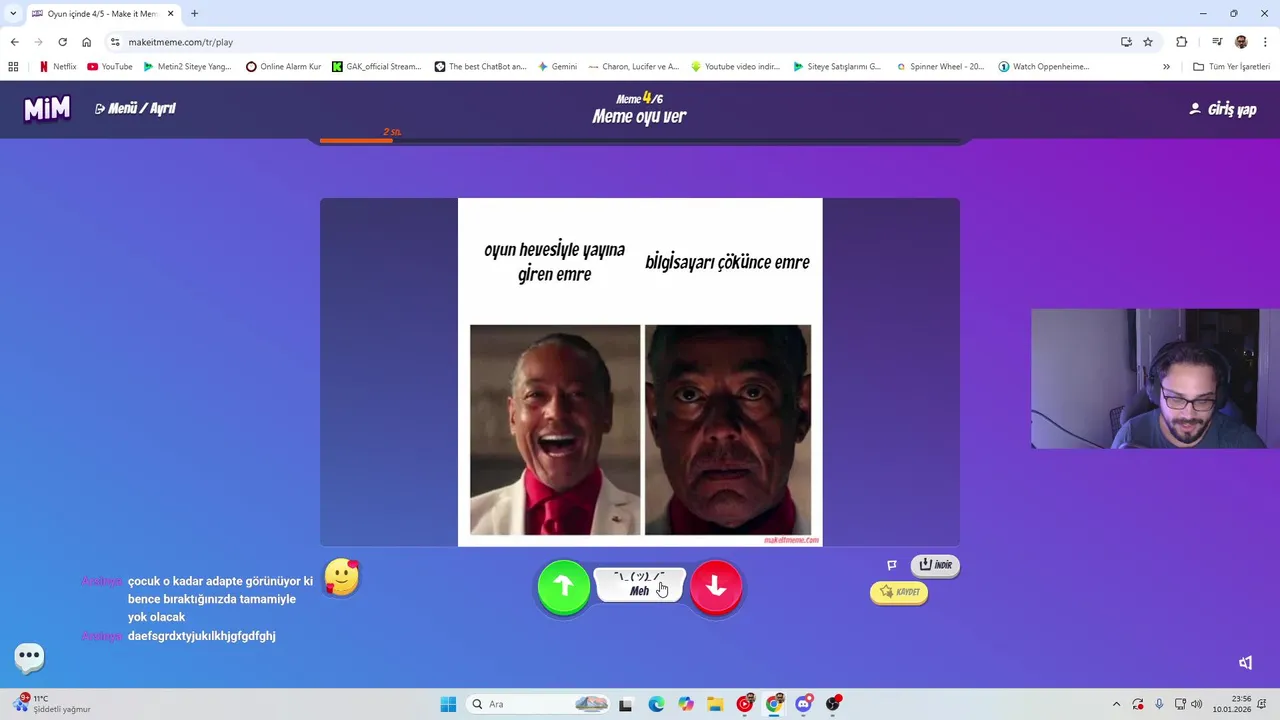Viewport: 1280px width, 720px height.
Task: Rate the meme as Meh
Action: click(640, 585)
